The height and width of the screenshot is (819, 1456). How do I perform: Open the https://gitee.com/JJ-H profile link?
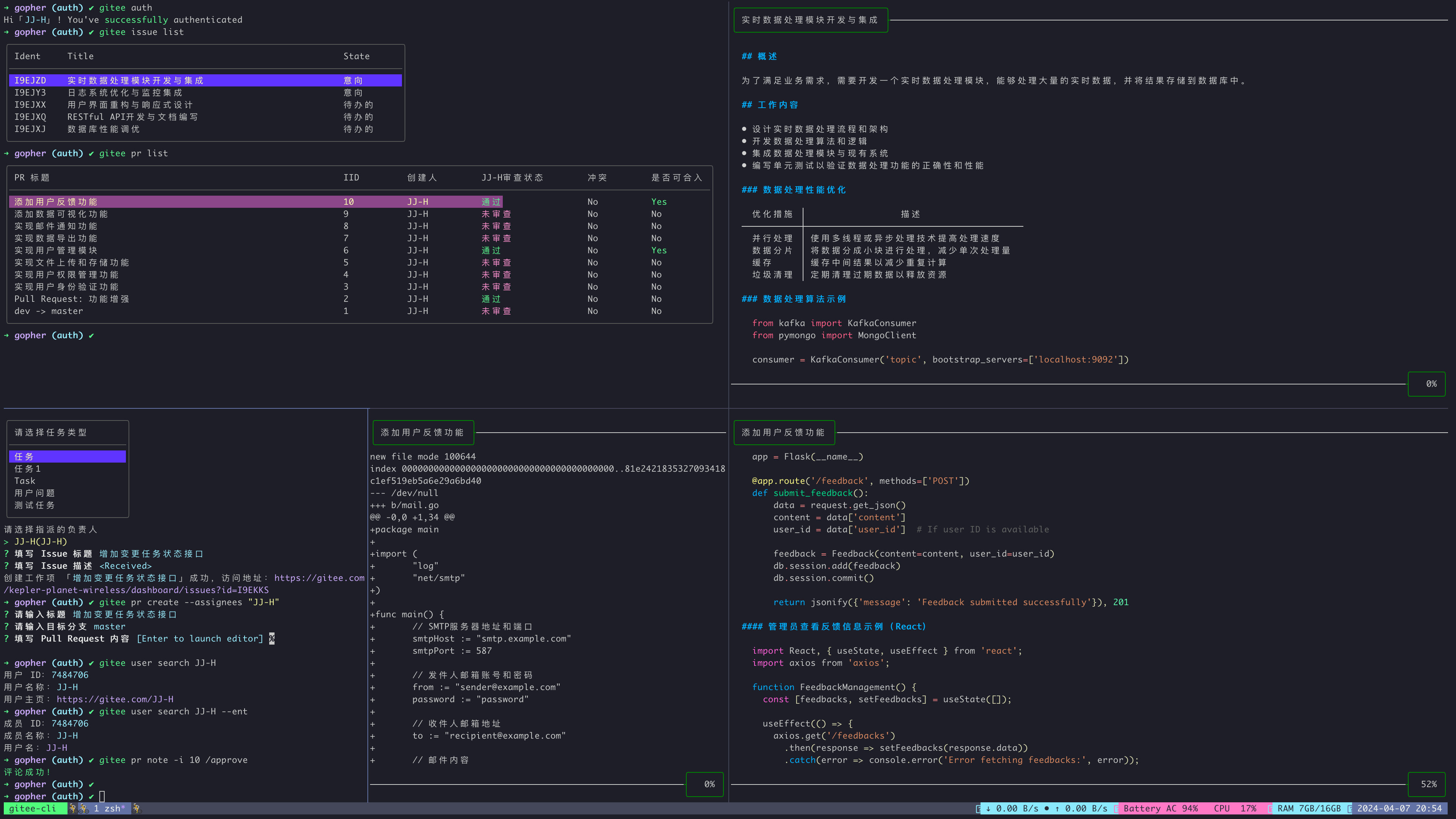tap(115, 699)
